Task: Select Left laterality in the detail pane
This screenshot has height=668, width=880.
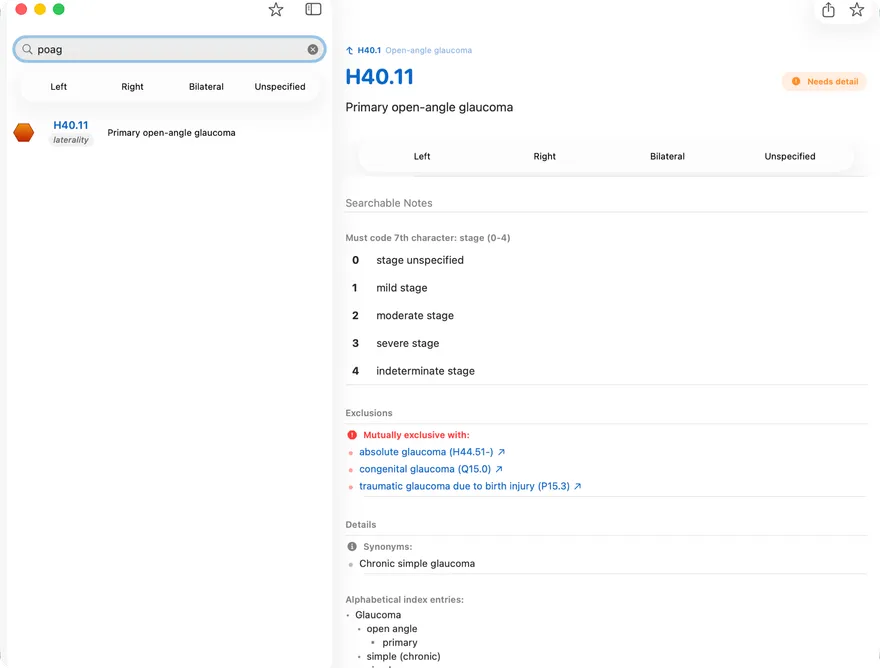Action: click(x=422, y=157)
